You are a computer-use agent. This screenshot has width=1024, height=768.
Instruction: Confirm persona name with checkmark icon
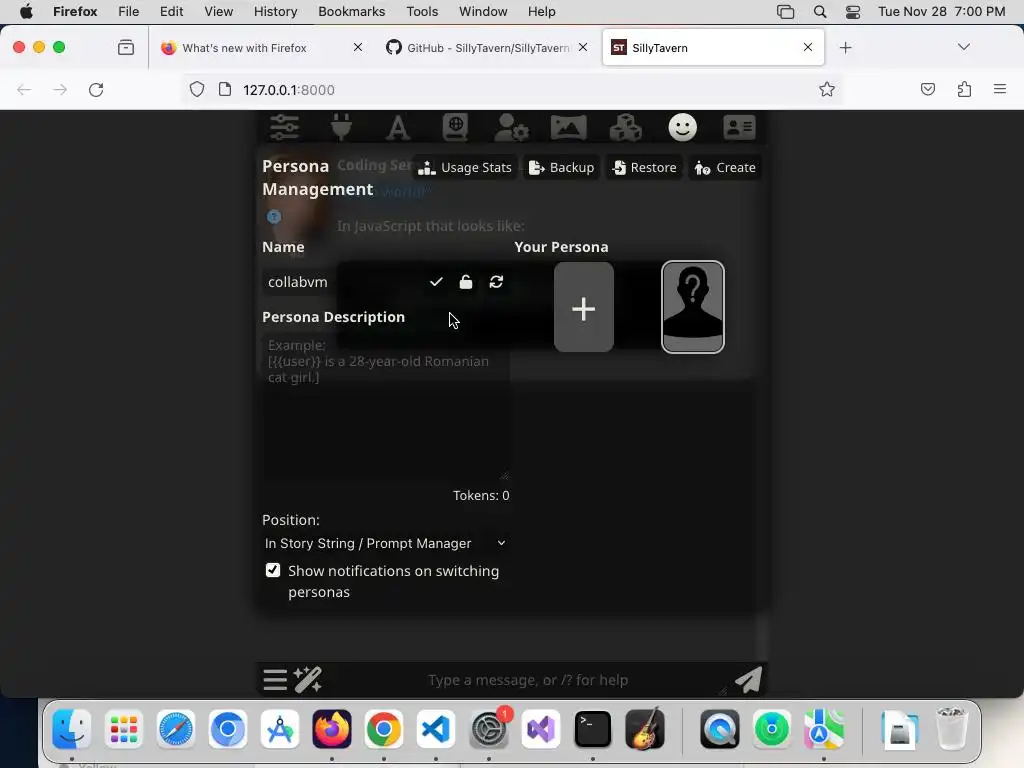pyautogui.click(x=436, y=281)
